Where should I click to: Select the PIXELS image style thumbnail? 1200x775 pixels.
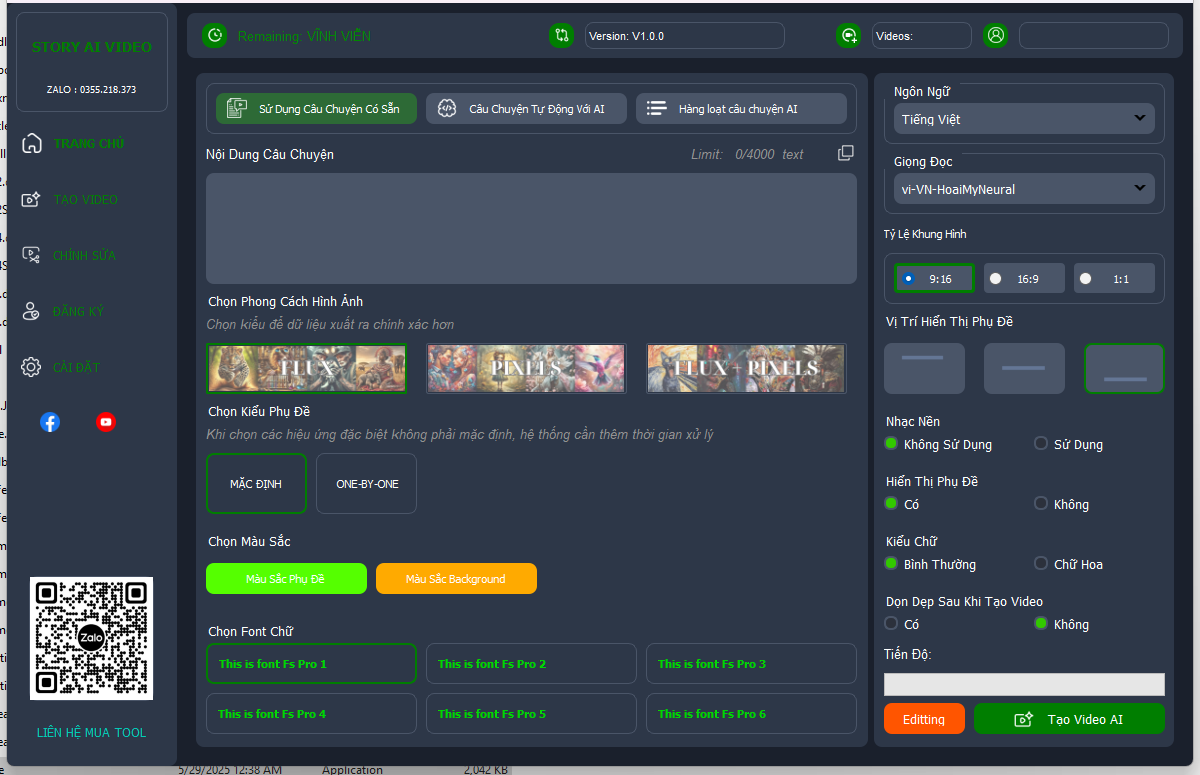[526, 368]
